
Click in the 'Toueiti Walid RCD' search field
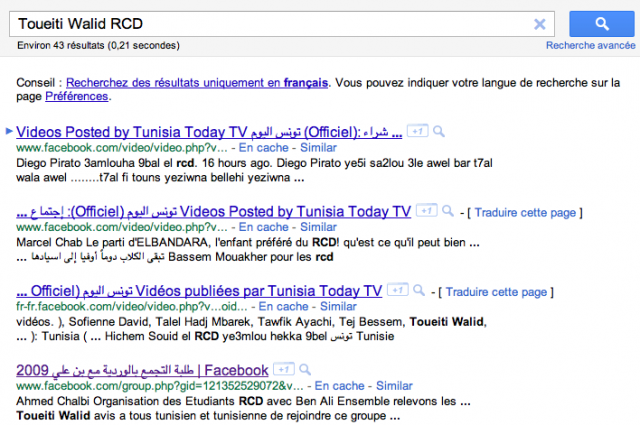tap(270, 24)
